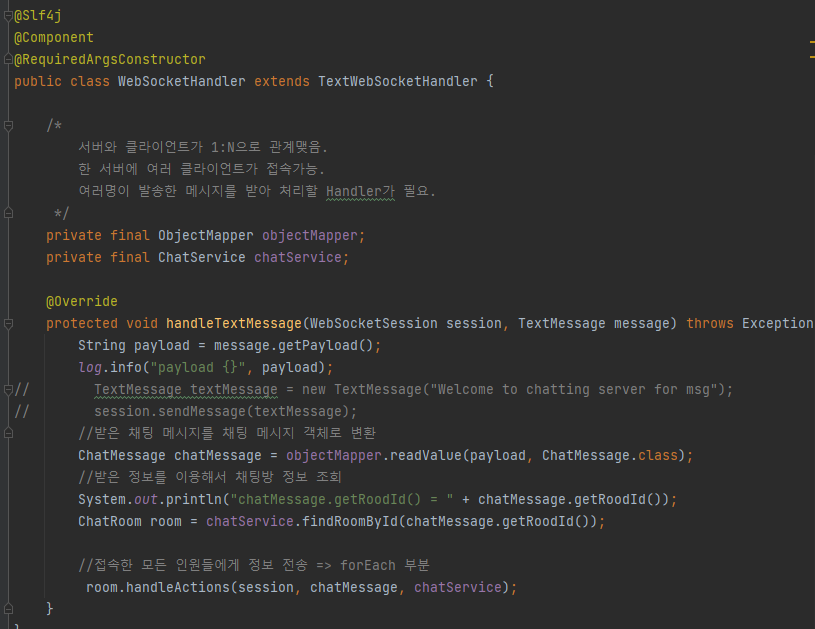Click the handleTextMessage method name
This screenshot has width=815, height=629.
(x=234, y=323)
